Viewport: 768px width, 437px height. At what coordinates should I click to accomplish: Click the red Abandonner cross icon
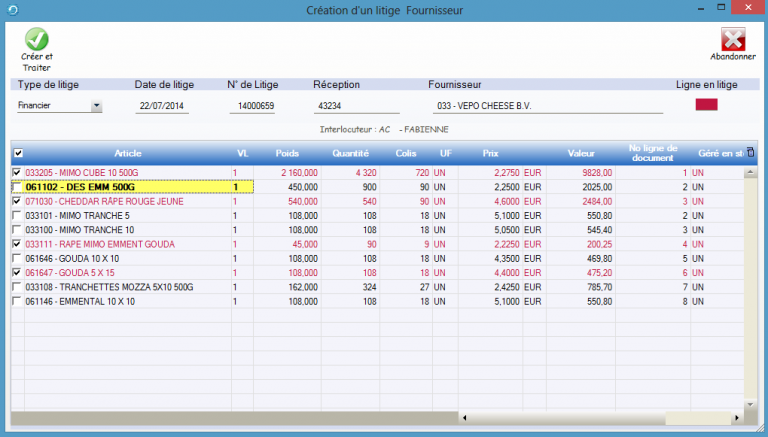tap(733, 39)
